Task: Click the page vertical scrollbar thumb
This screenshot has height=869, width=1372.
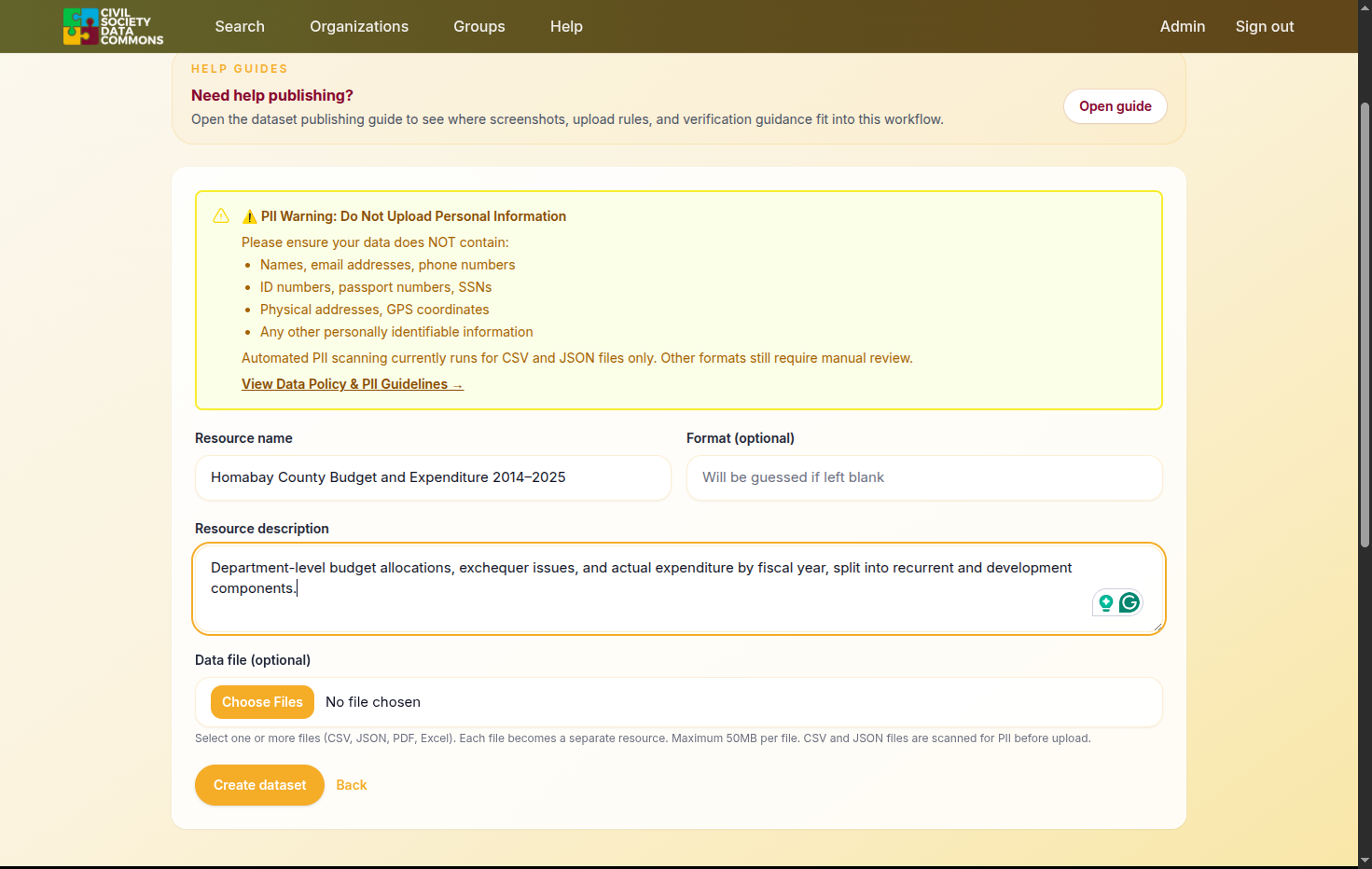Action: [x=1365, y=324]
